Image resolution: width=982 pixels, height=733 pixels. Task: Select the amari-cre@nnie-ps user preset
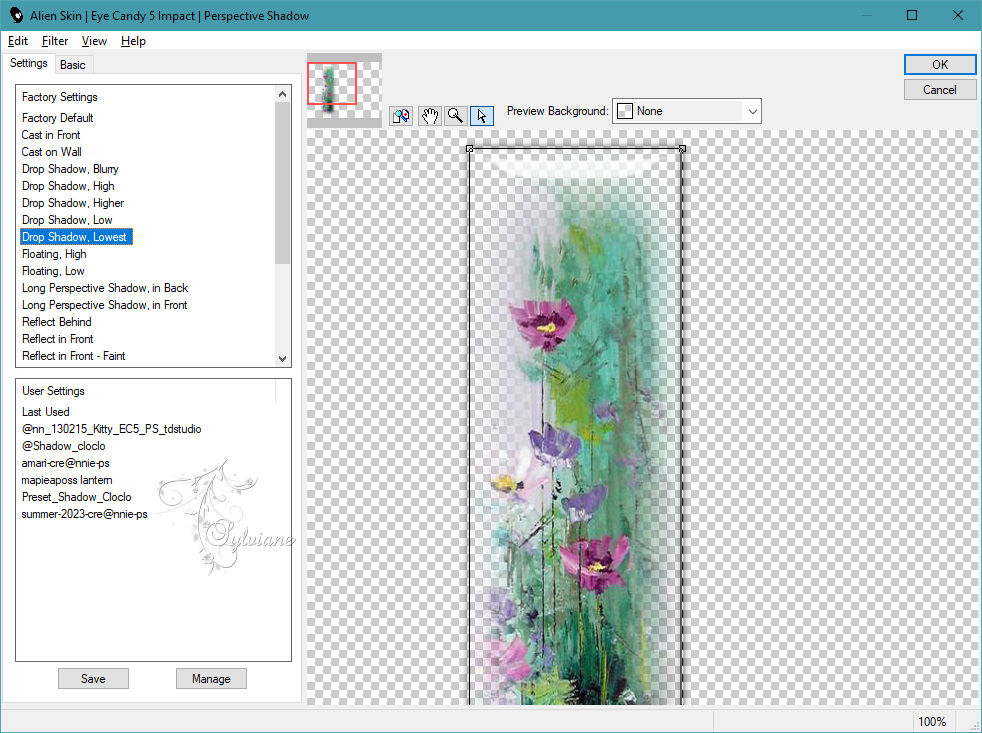point(66,462)
